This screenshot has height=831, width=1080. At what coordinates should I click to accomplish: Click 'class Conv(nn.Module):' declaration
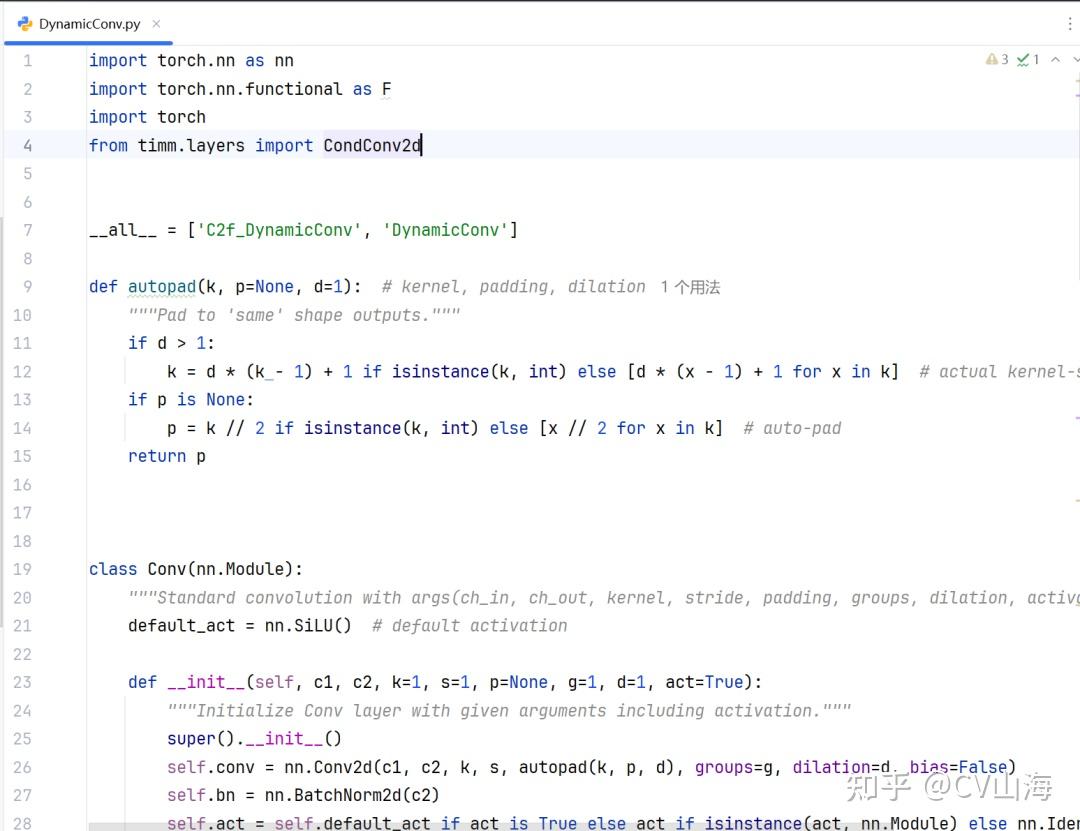[196, 569]
